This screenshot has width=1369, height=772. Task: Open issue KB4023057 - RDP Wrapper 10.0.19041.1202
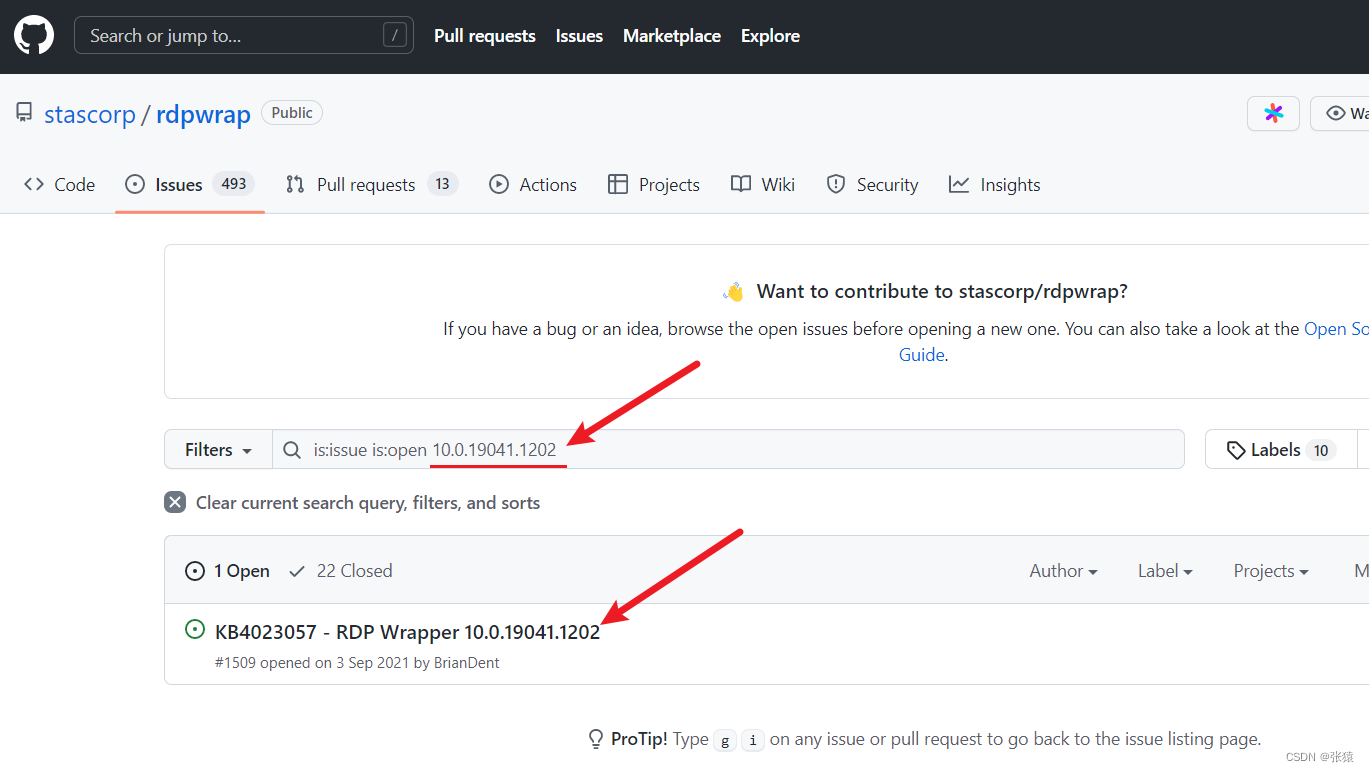point(407,632)
